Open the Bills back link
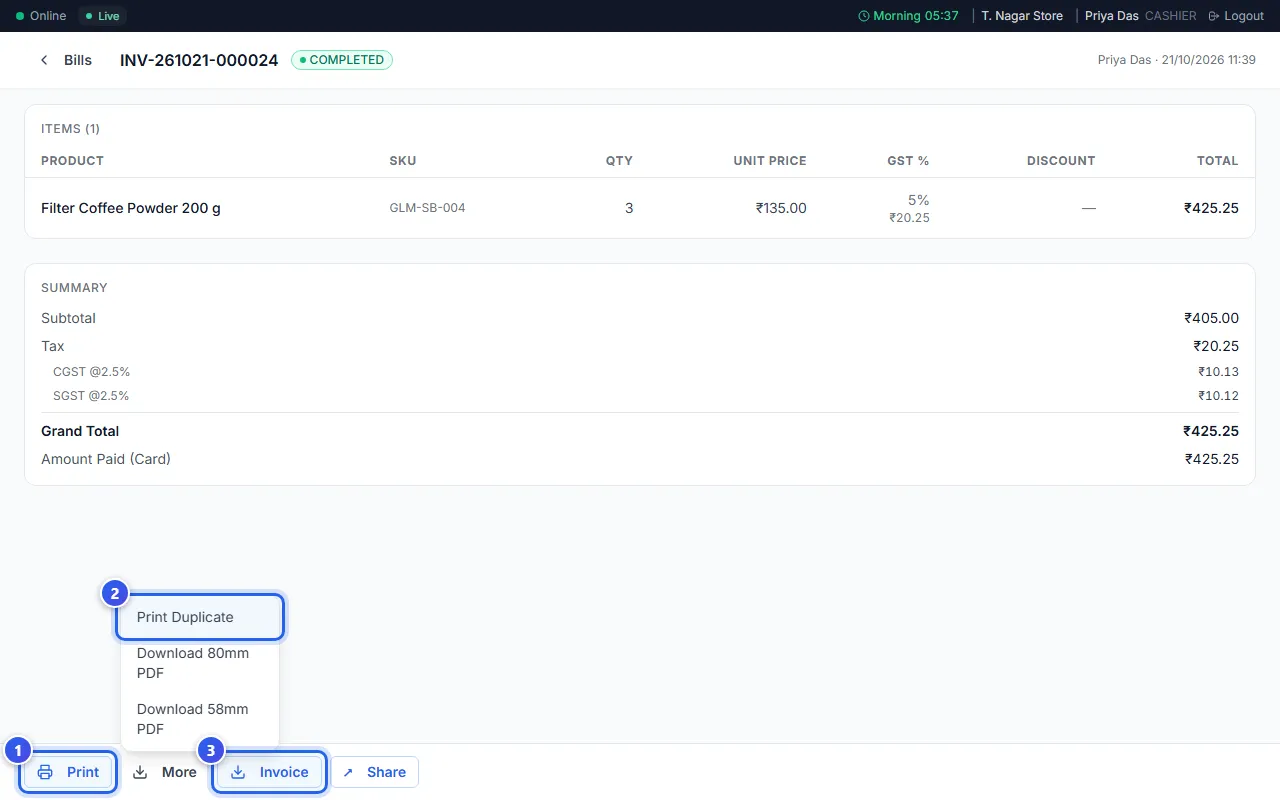 66,60
